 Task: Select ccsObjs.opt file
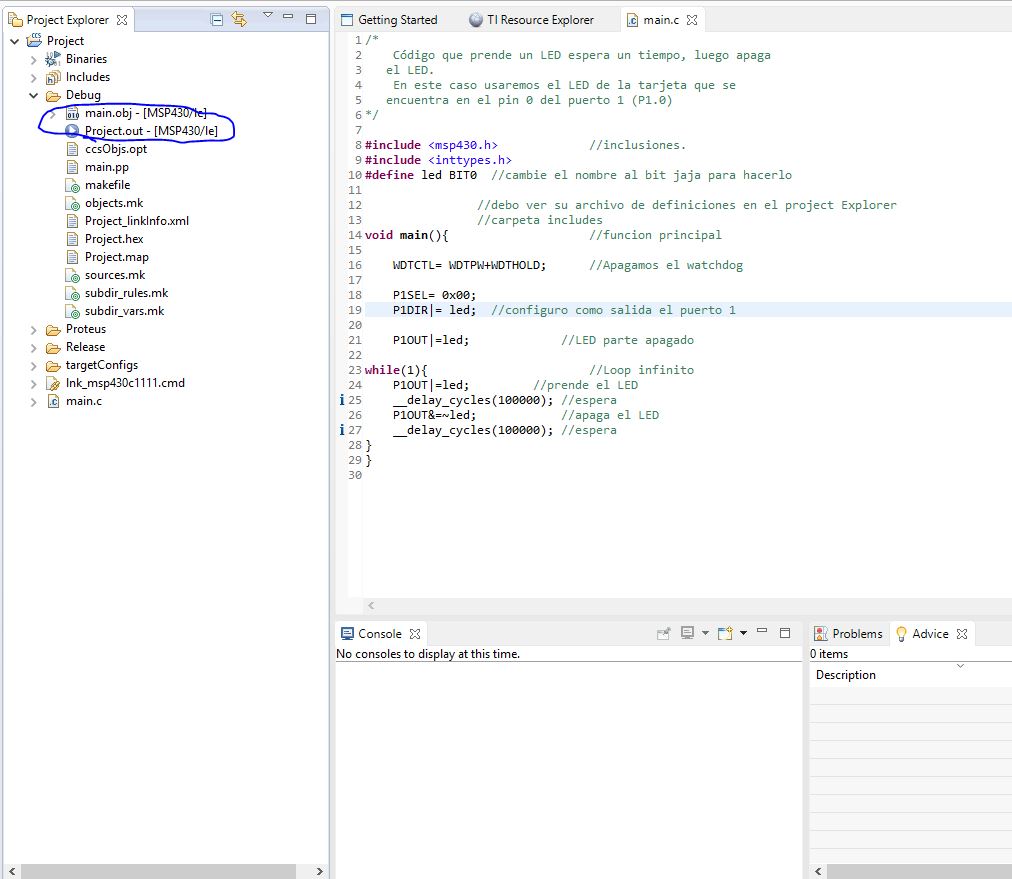coord(116,149)
